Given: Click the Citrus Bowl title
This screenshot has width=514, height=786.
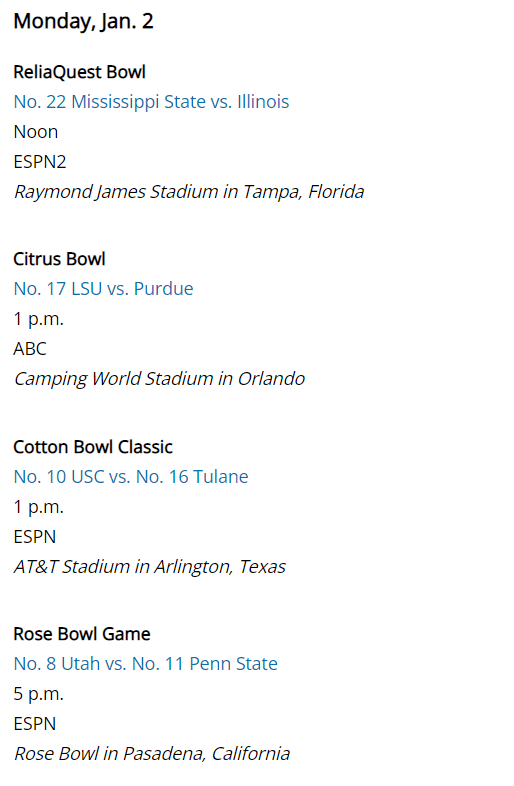Looking at the screenshot, I should pos(59,259).
